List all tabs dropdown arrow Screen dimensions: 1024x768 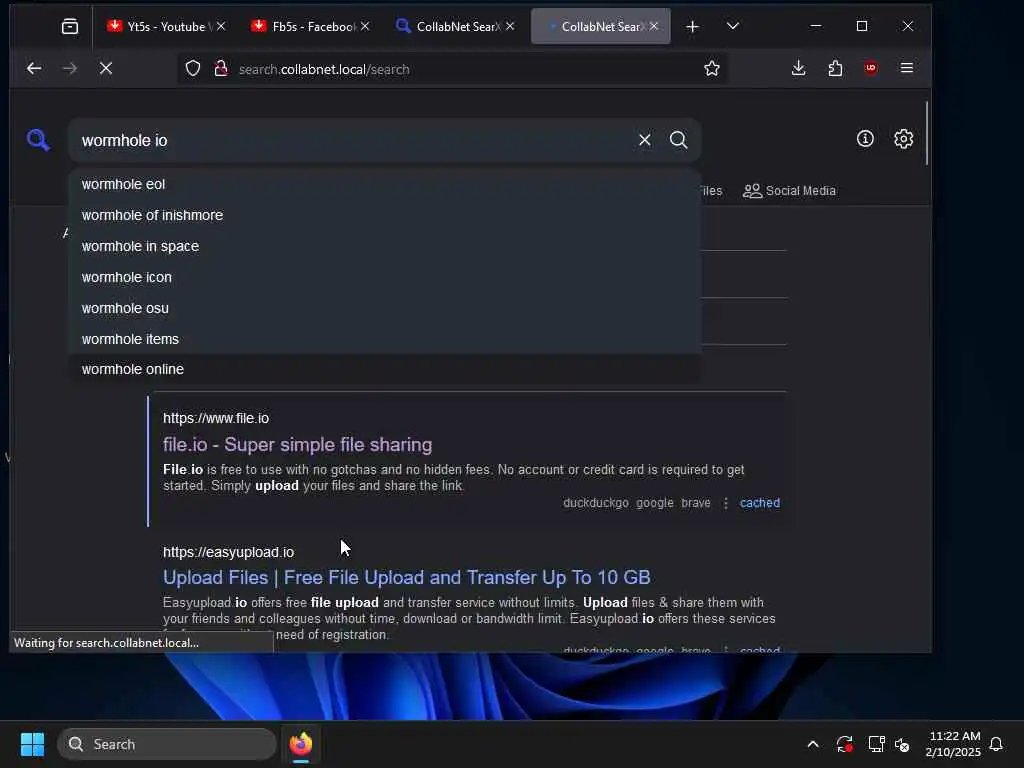pyautogui.click(x=733, y=26)
